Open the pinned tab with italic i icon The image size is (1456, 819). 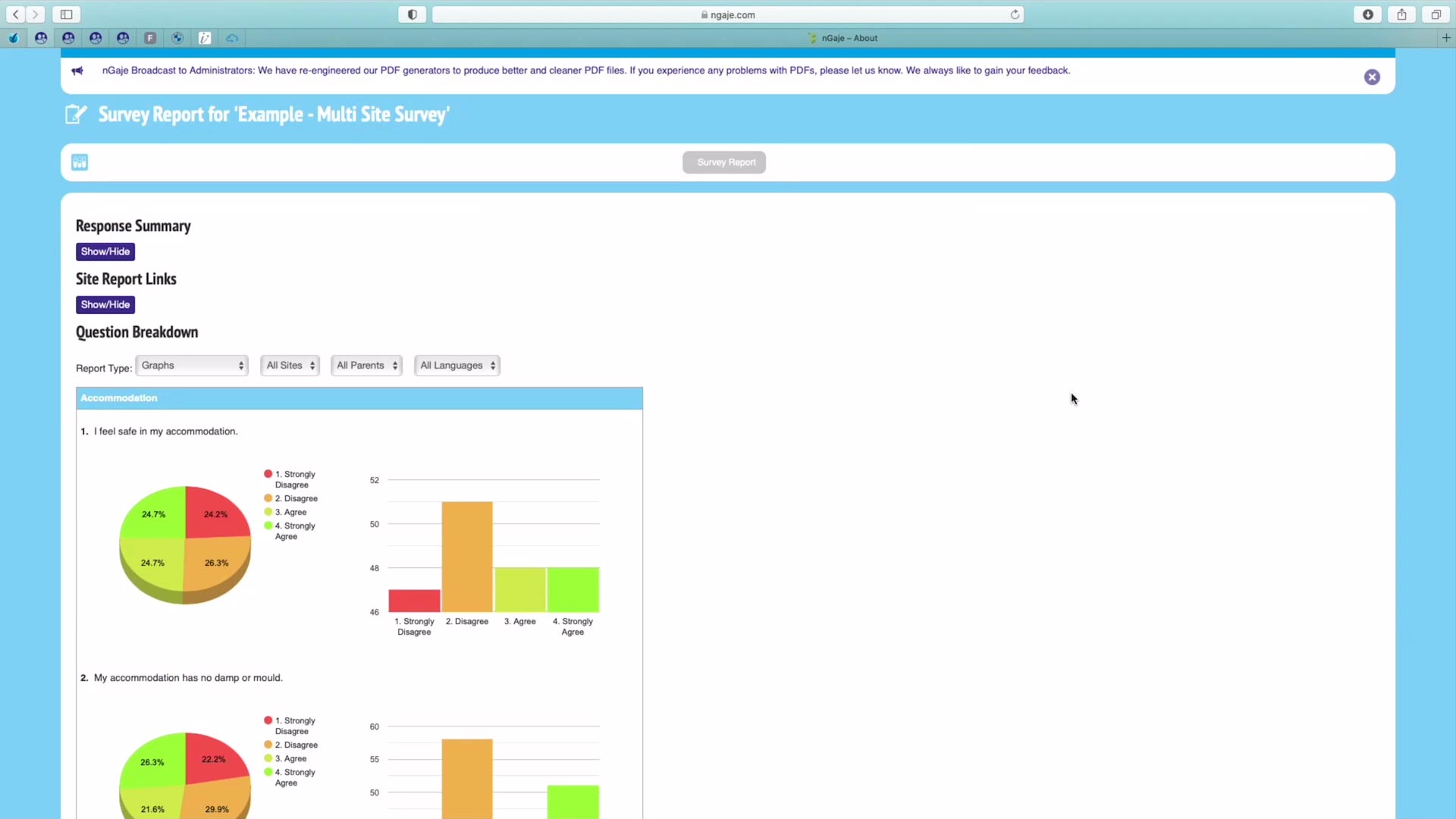coord(205,38)
